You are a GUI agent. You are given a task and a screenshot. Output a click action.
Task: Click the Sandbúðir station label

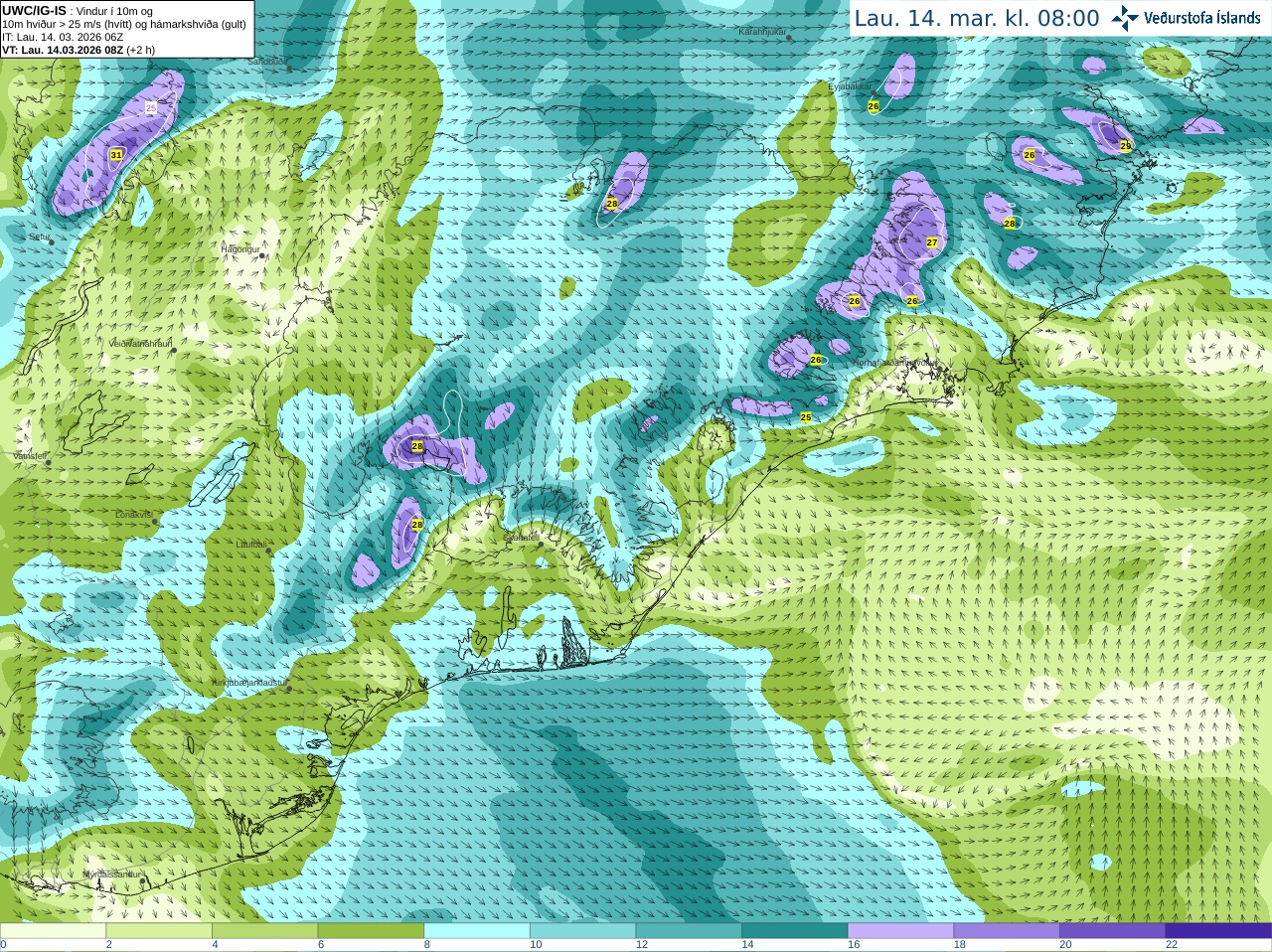pos(267,62)
